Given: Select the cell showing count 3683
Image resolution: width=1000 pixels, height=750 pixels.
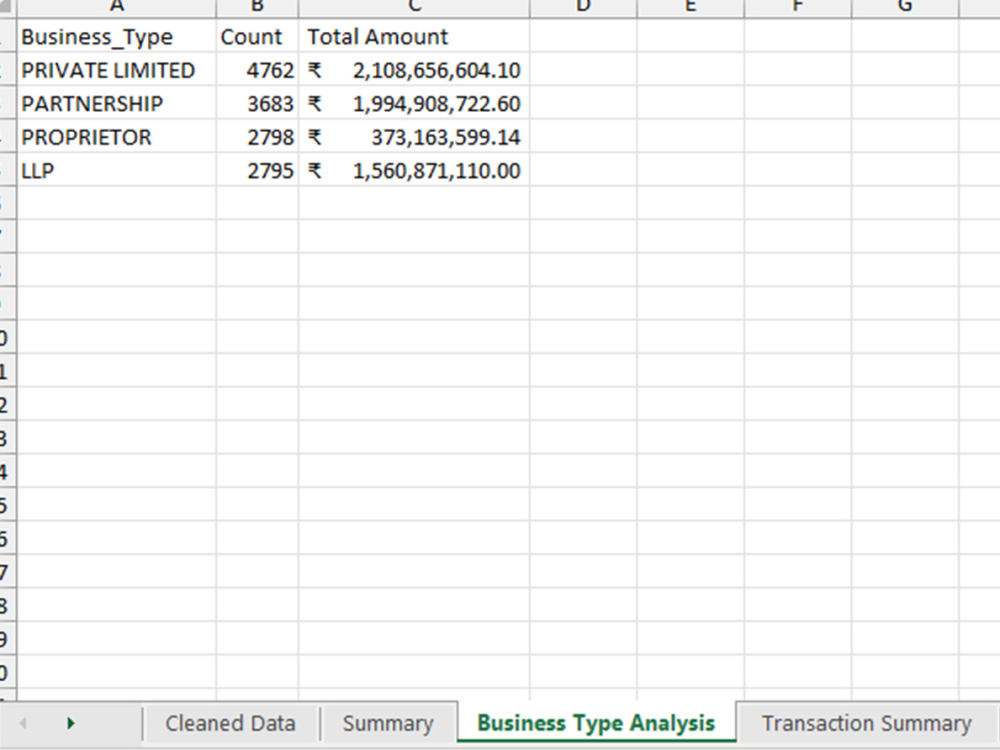Looking at the screenshot, I should click(x=257, y=103).
